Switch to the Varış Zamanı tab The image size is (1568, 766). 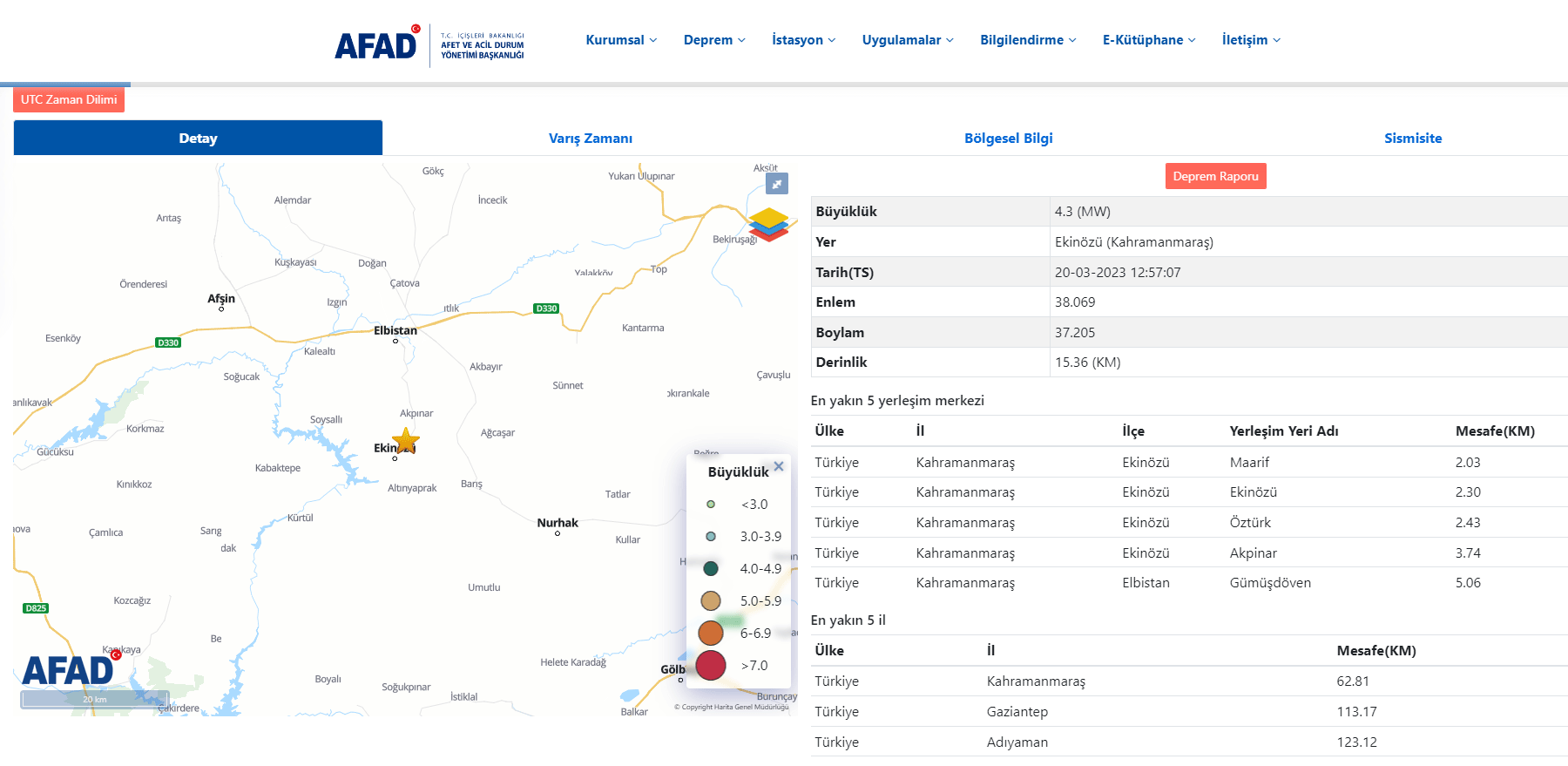point(591,138)
